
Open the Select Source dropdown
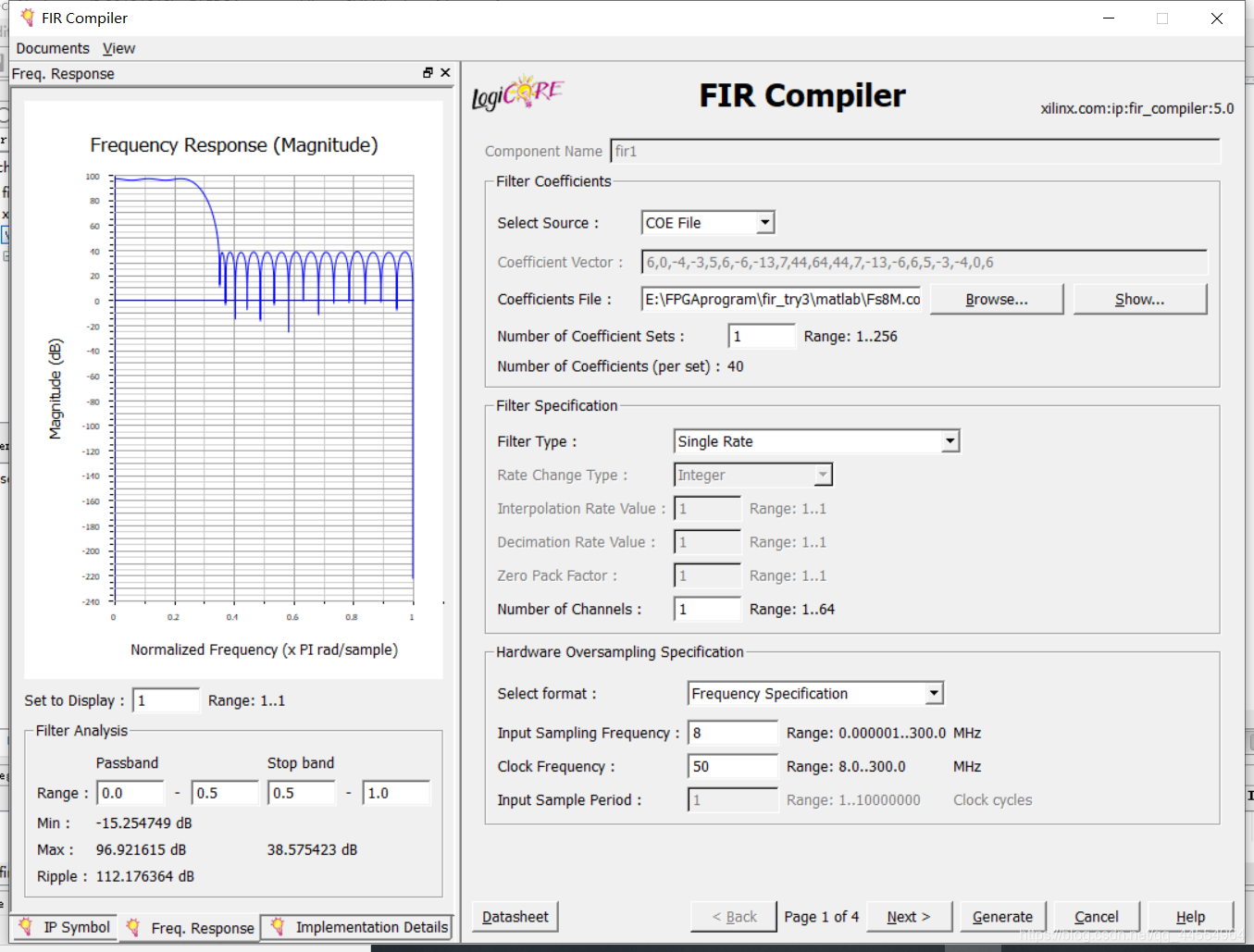point(764,223)
